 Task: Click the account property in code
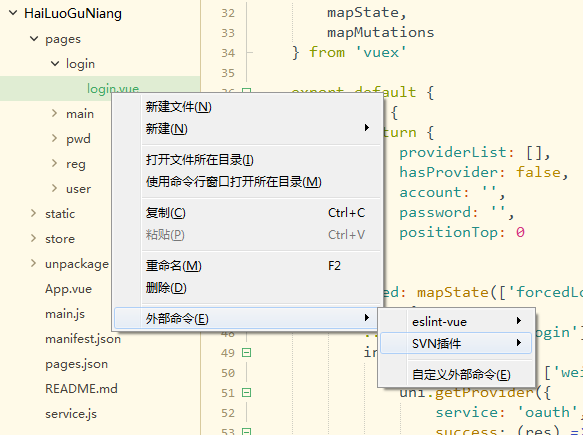[x=430, y=193]
